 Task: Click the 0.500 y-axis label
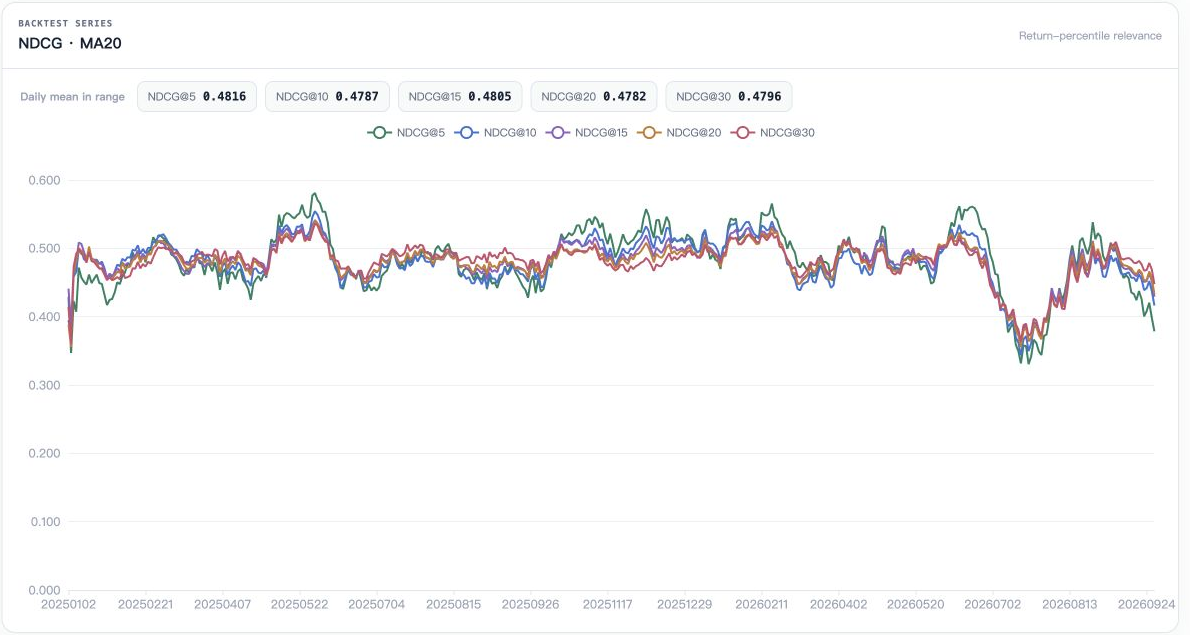pos(44,249)
